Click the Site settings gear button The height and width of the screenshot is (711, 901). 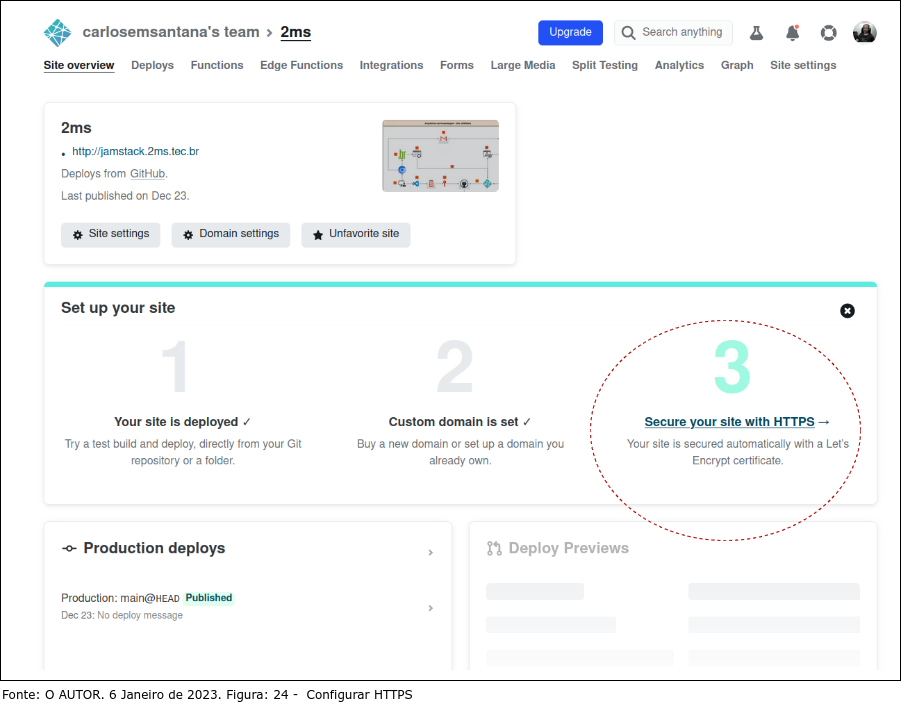click(x=110, y=235)
